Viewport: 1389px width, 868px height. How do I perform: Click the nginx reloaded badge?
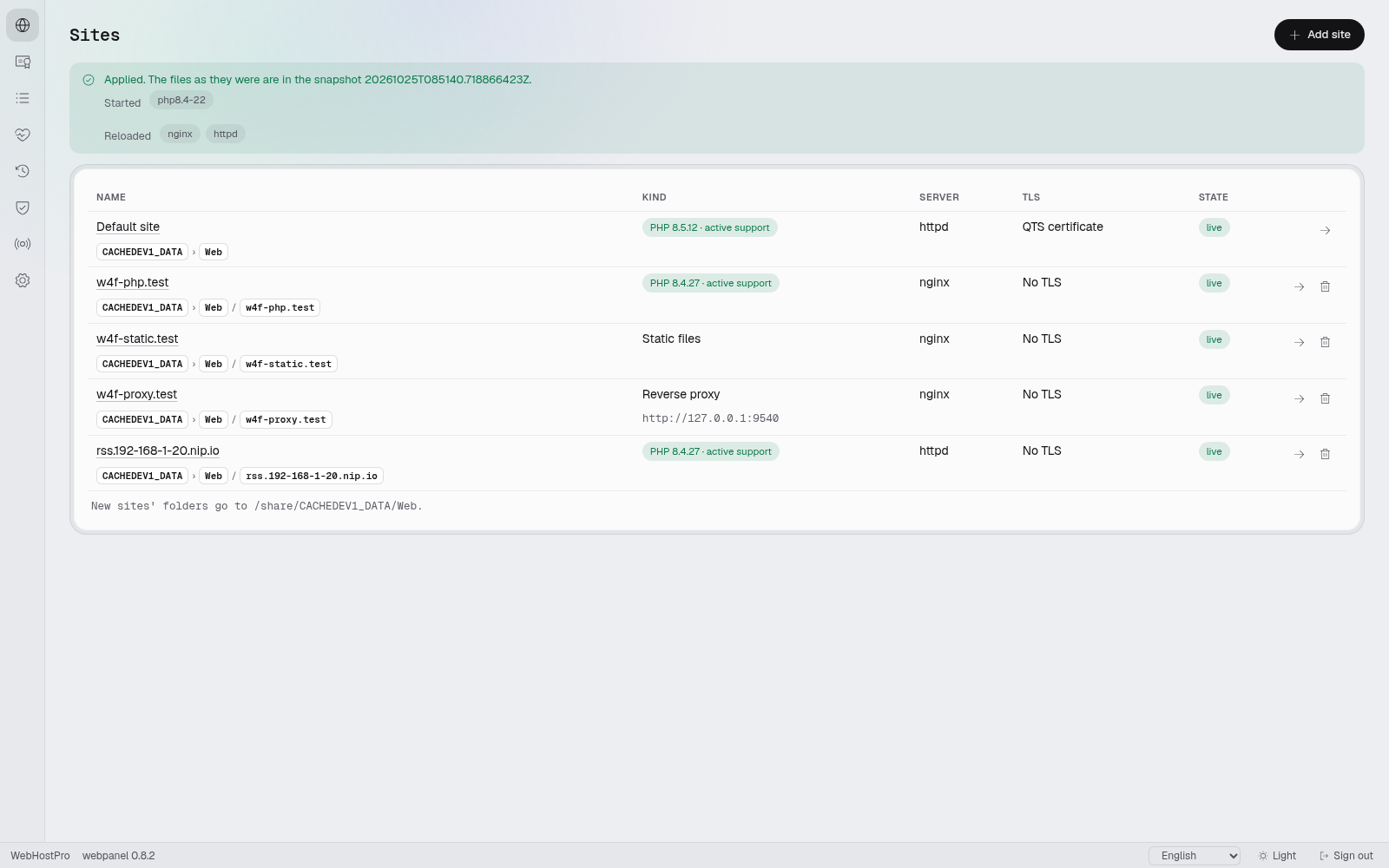coord(180,134)
